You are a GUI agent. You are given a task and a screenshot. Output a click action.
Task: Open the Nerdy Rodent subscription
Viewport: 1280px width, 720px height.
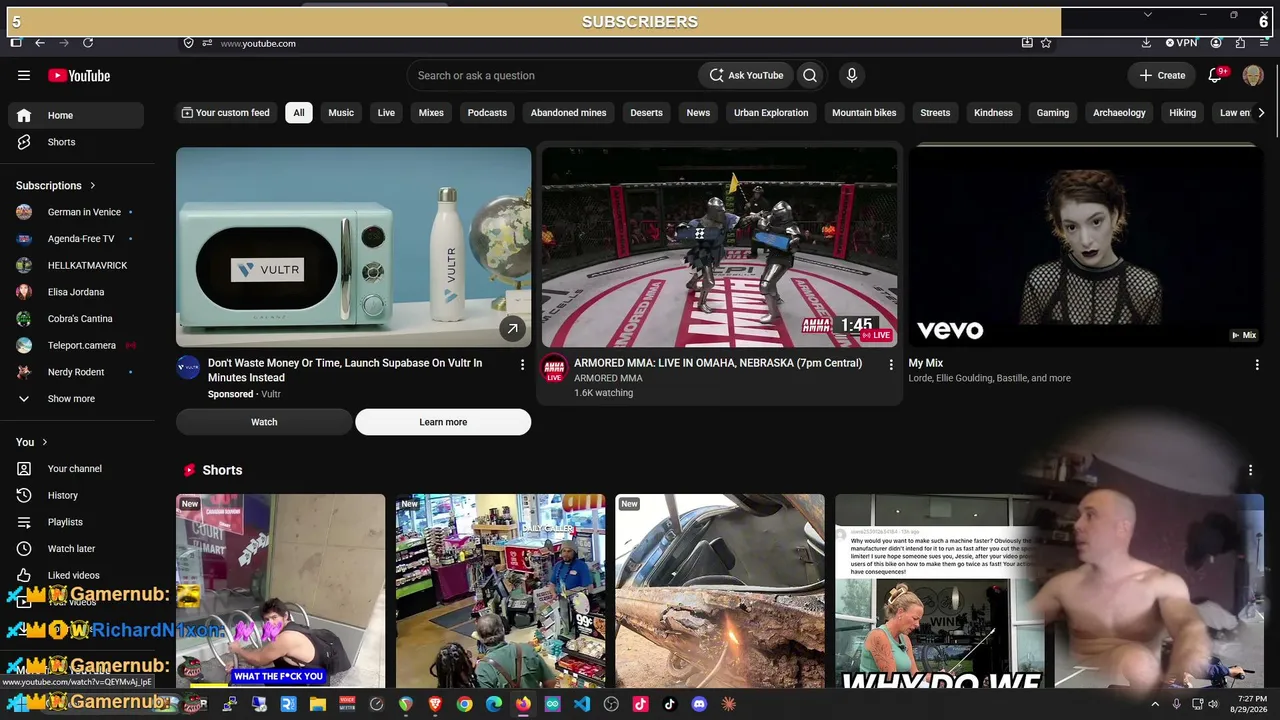(76, 372)
